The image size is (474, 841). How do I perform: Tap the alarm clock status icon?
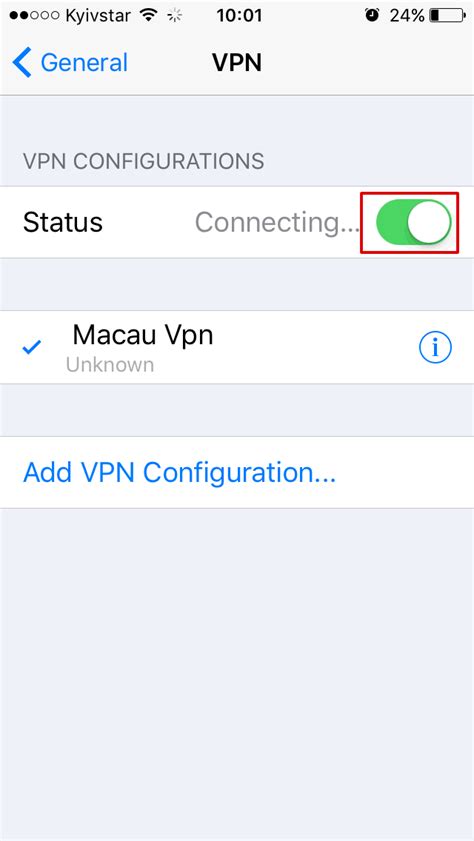(371, 16)
